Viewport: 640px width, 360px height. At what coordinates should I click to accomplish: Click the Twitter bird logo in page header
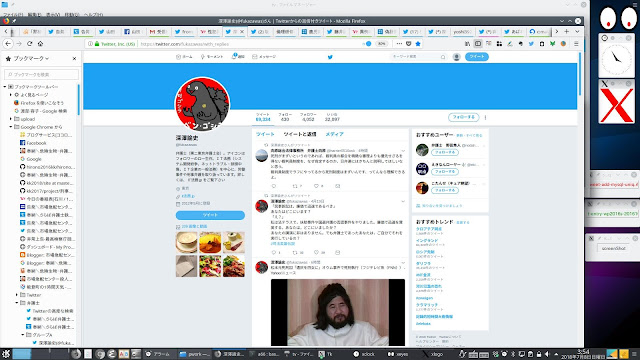(x=330, y=57)
